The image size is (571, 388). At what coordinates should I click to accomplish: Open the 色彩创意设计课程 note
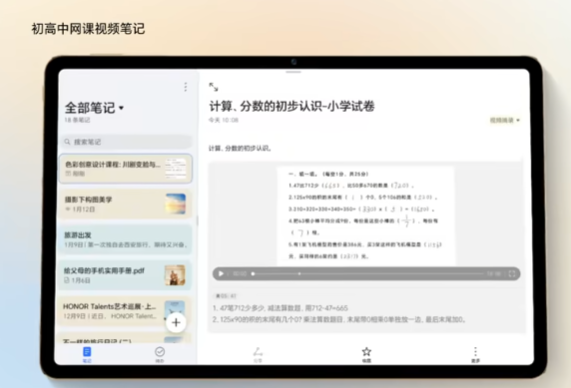coord(126,168)
